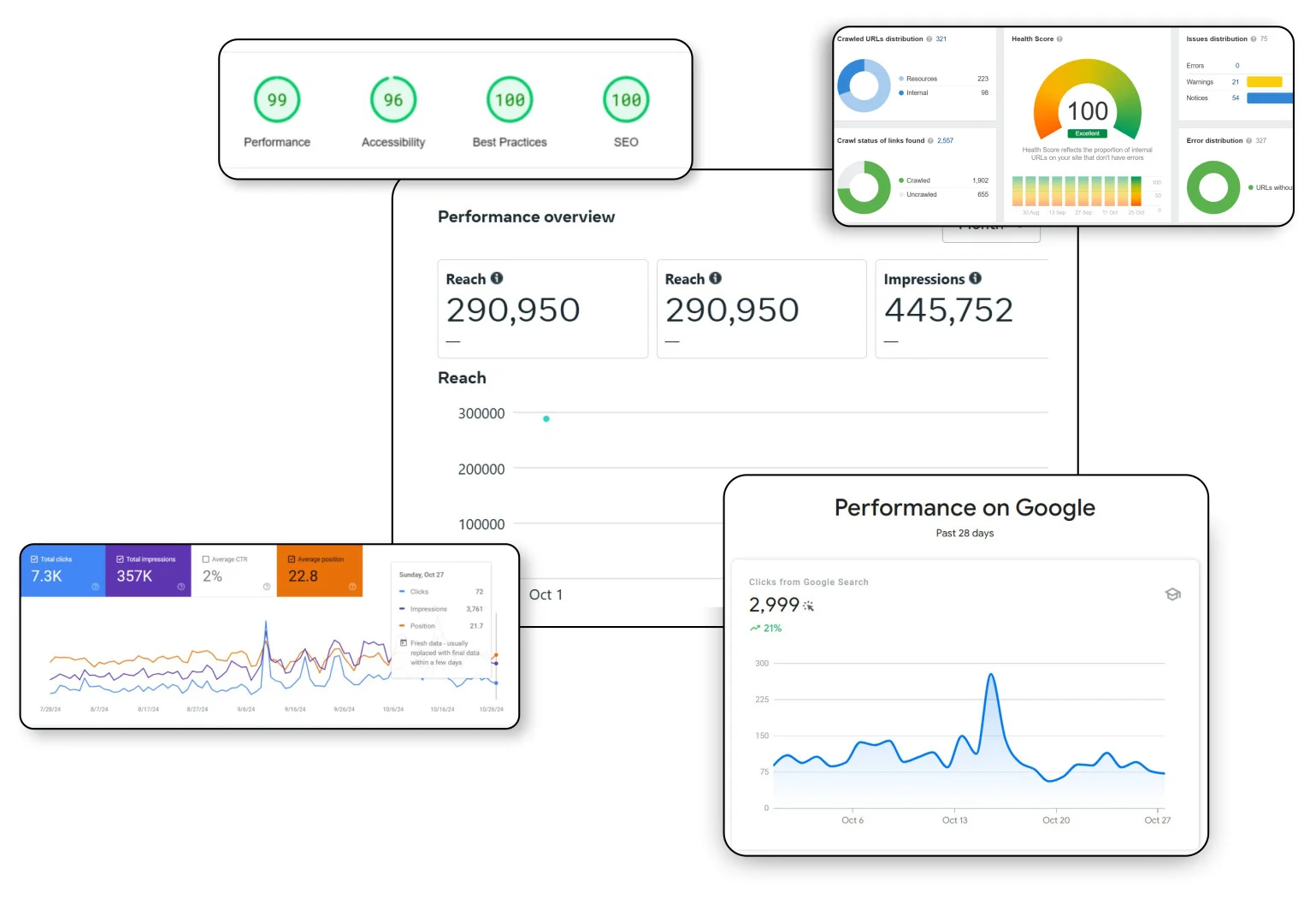1316x910 pixels.
Task: Click the graduation cap icon in Google clicks card
Action: pyautogui.click(x=1173, y=594)
